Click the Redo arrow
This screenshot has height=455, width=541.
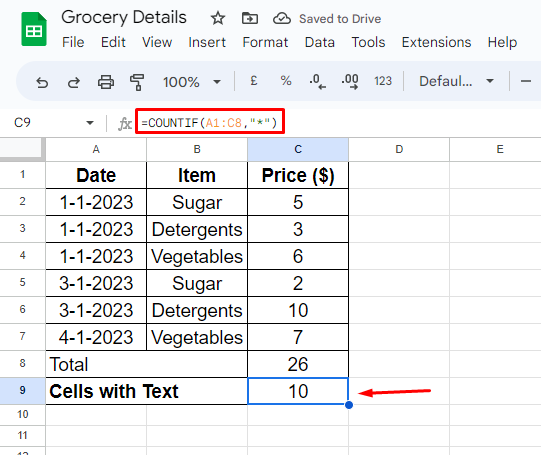coord(74,82)
